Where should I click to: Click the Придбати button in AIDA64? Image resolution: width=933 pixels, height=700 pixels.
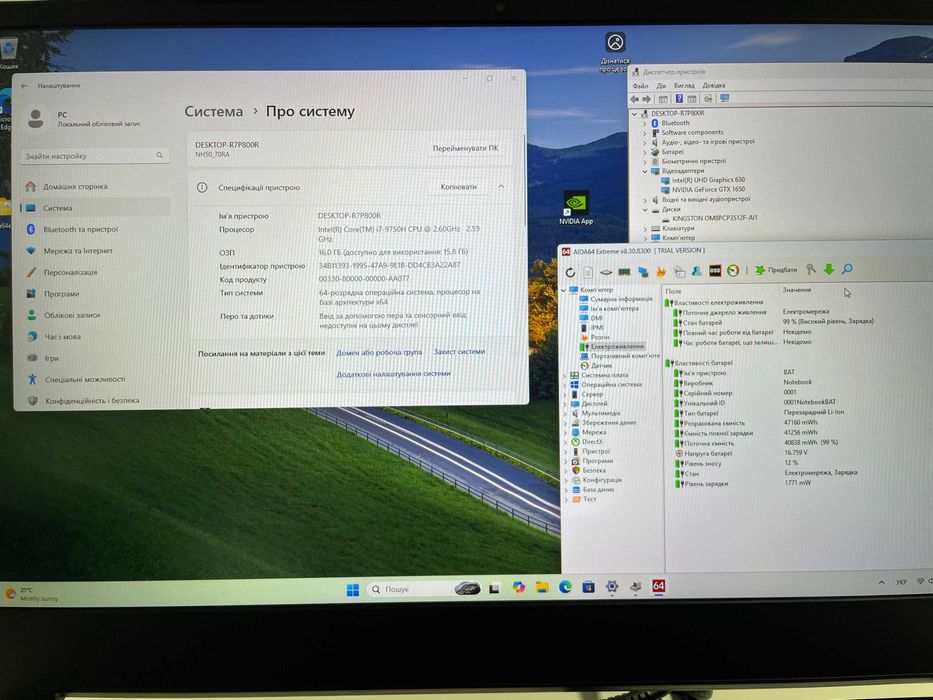pyautogui.click(x=776, y=270)
